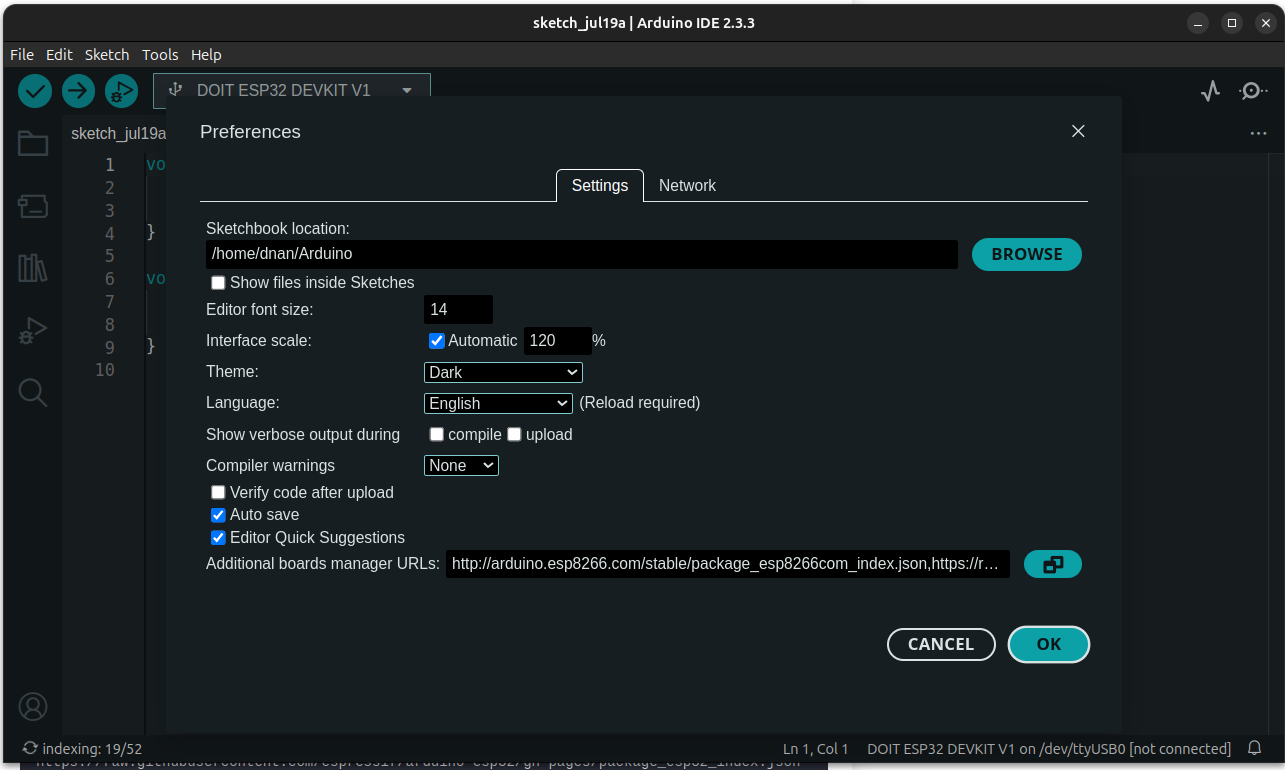
Task: Open the Search sidebar panel
Action: pos(33,392)
